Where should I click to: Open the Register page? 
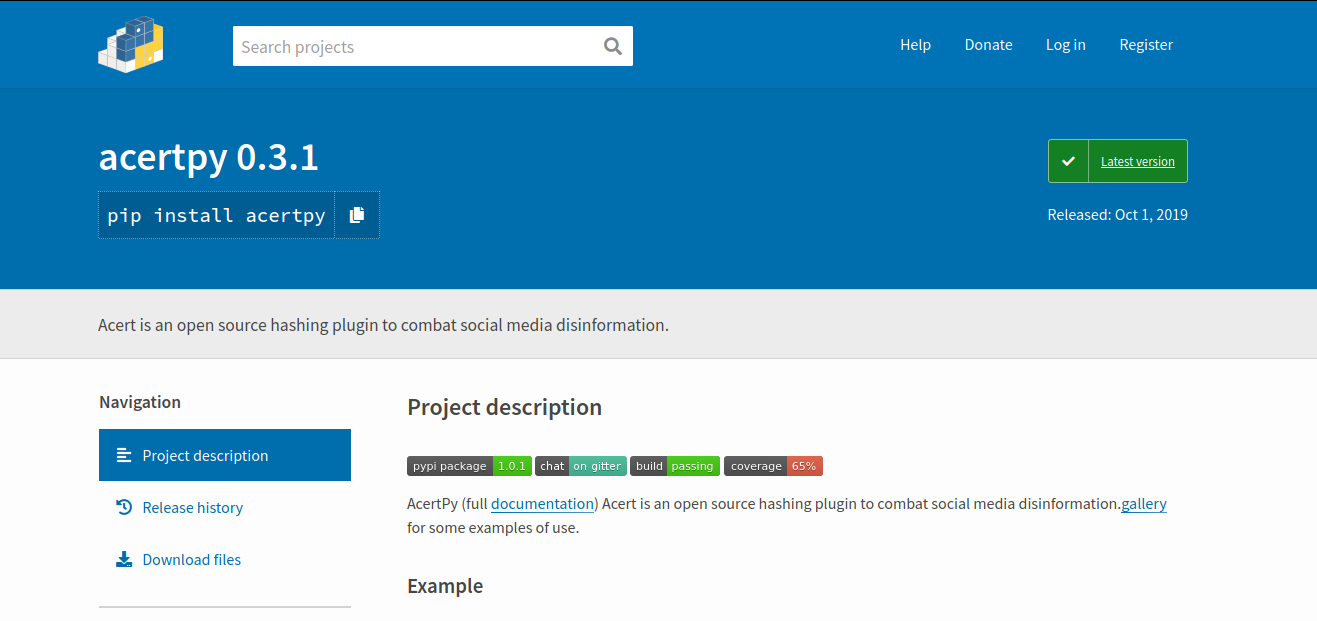[x=1146, y=44]
